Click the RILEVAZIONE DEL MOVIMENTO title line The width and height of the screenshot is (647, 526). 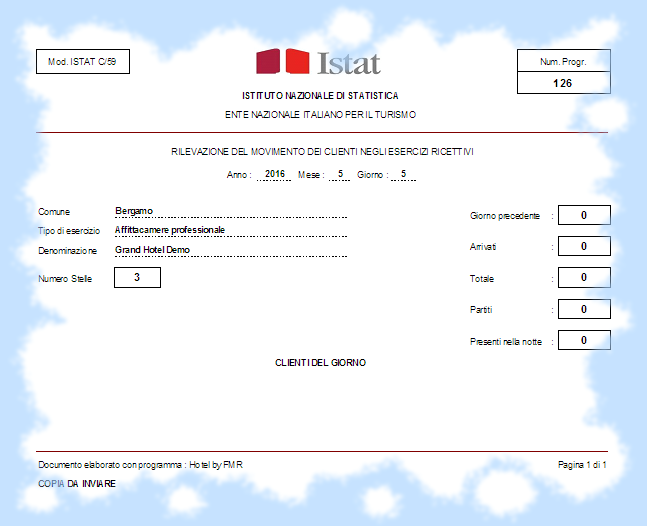322,152
